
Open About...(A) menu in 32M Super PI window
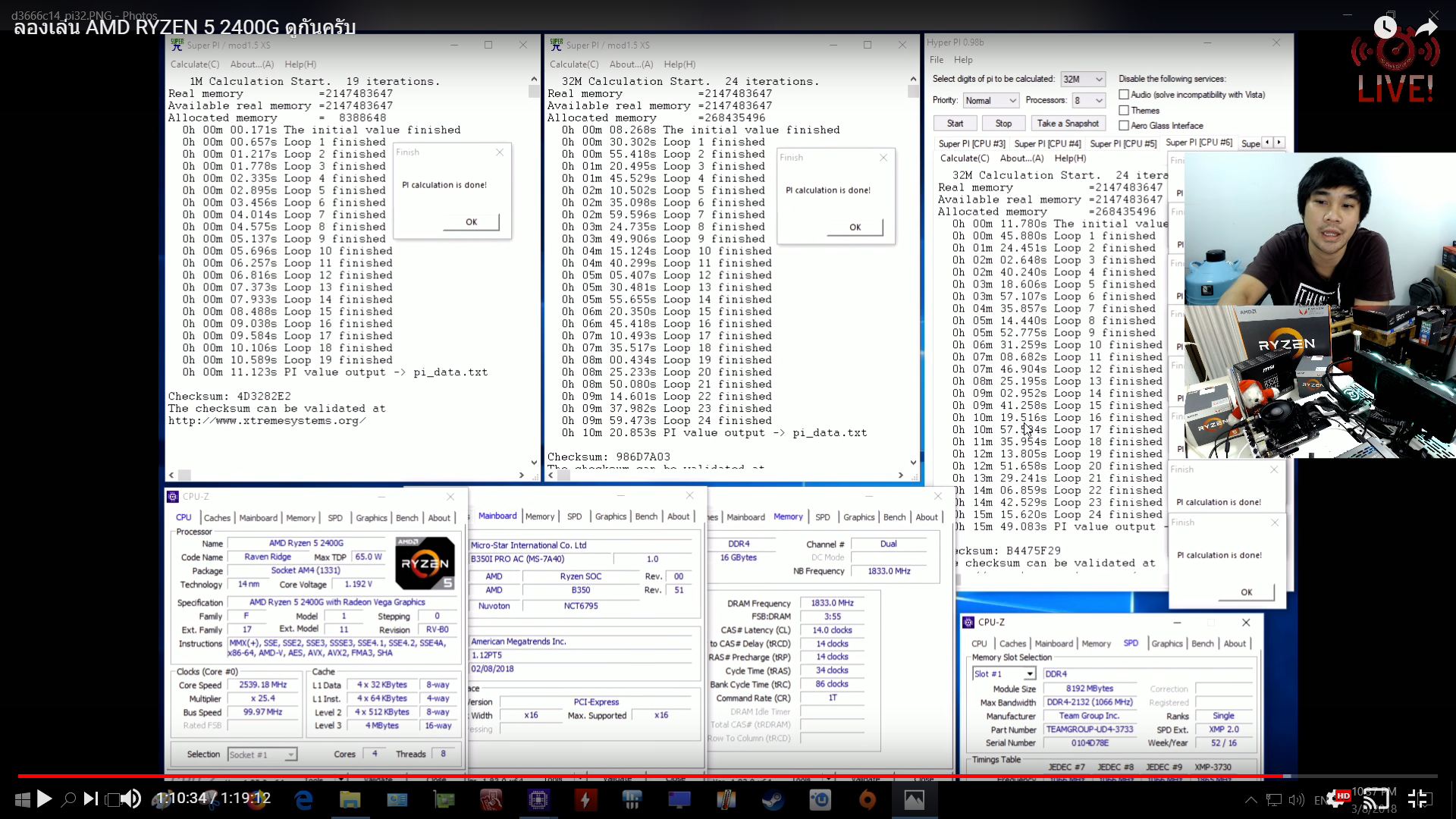click(631, 64)
